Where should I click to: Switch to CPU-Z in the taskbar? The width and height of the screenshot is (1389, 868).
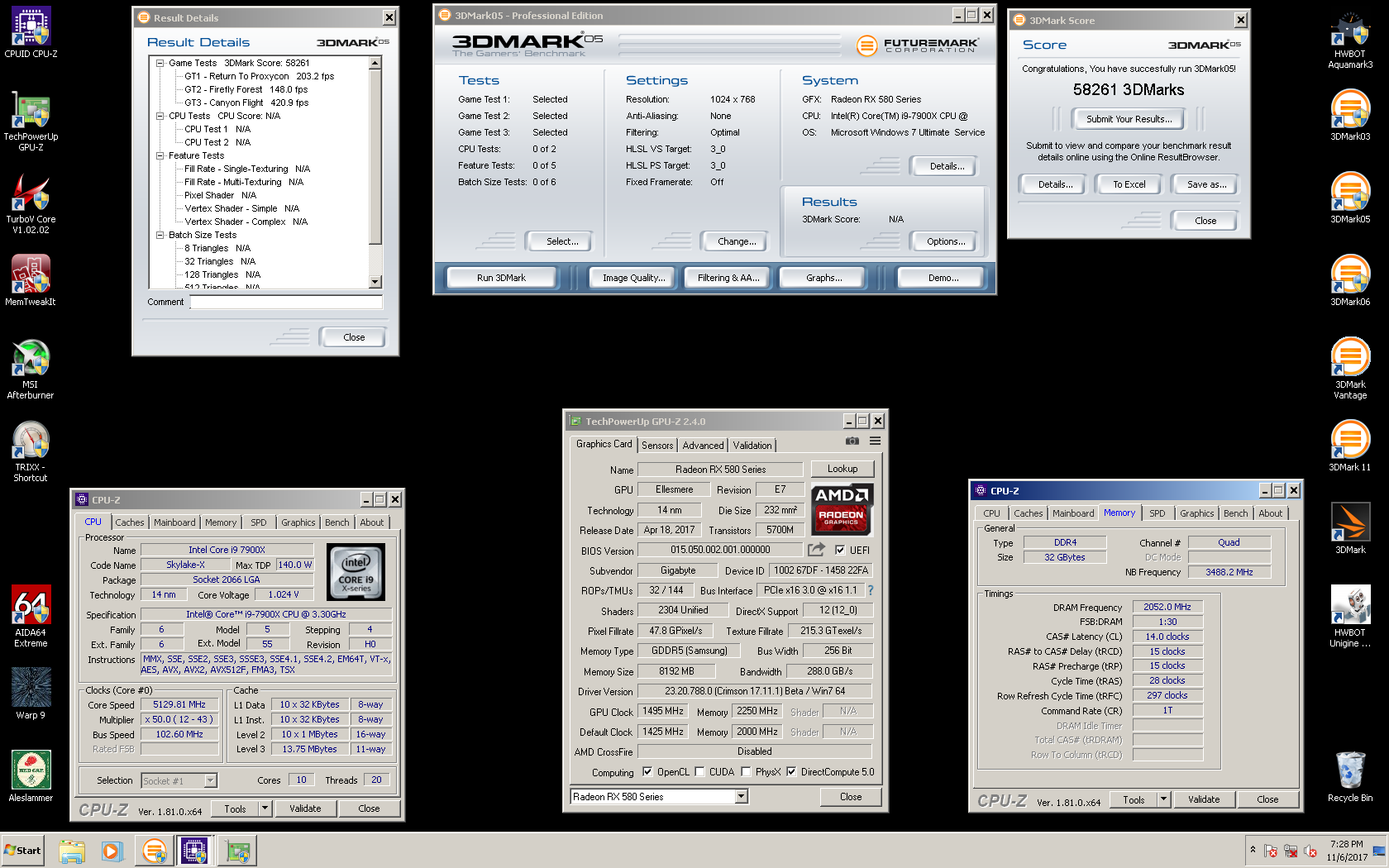(194, 851)
